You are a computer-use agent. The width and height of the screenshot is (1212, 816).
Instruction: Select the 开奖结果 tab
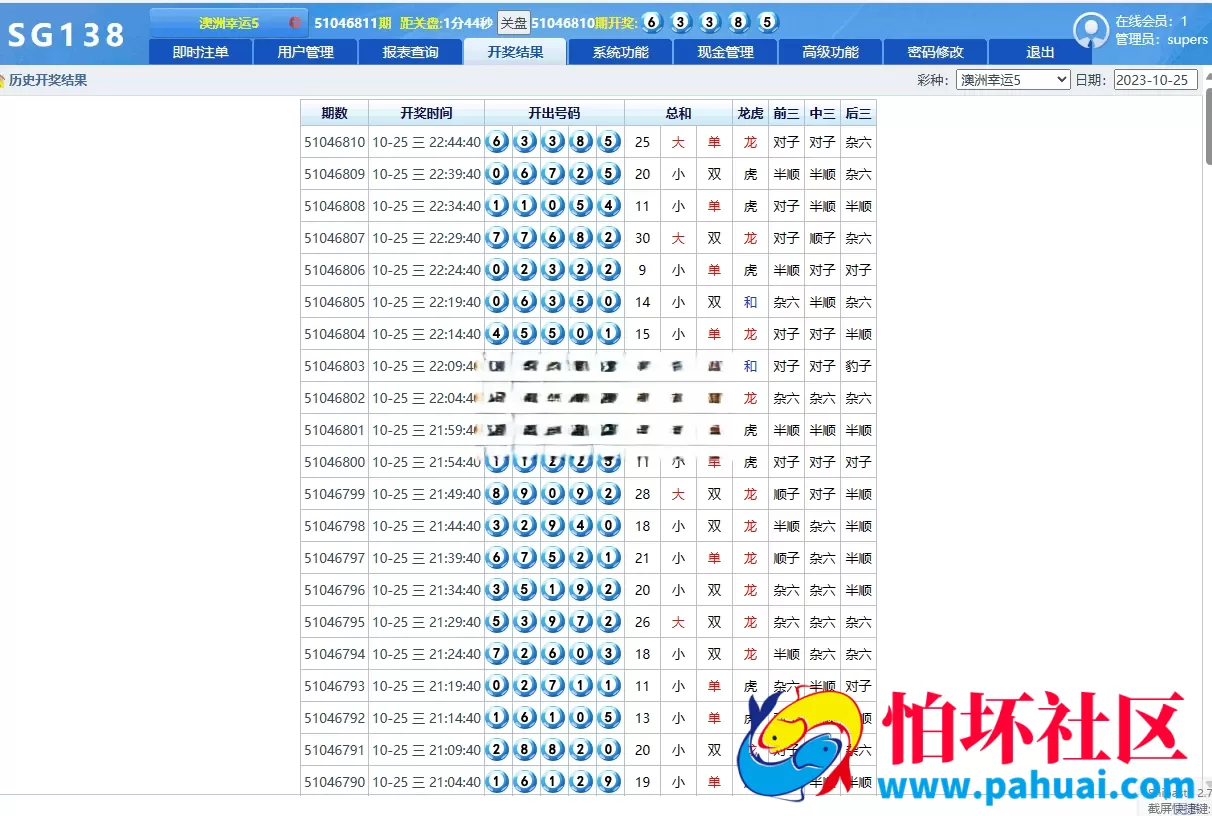click(x=515, y=52)
